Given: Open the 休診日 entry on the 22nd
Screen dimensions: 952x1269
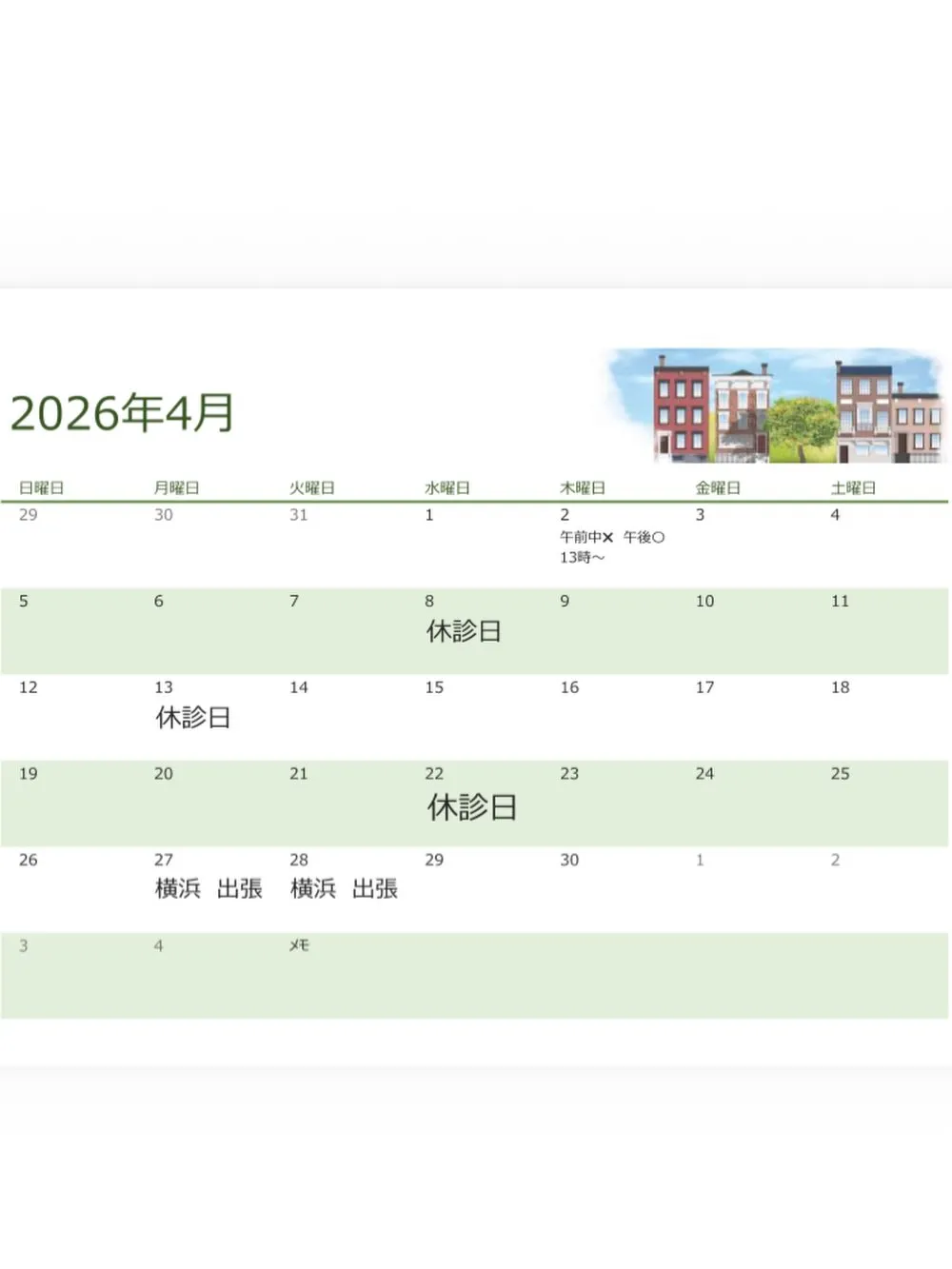Looking at the screenshot, I should coord(471,807).
